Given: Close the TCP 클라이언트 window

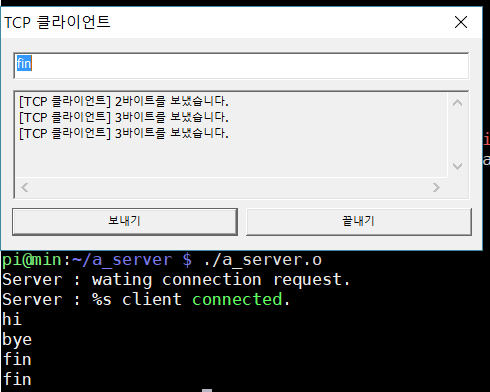Looking at the screenshot, I should pos(461,22).
